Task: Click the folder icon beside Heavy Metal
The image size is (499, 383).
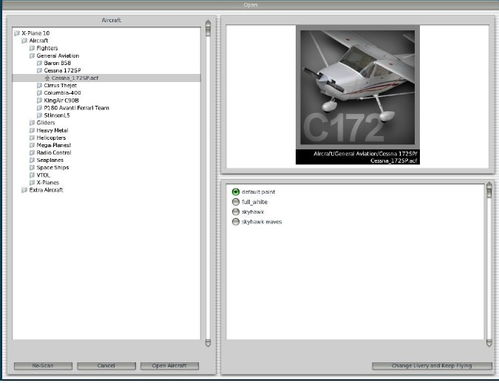Action: coord(32,130)
